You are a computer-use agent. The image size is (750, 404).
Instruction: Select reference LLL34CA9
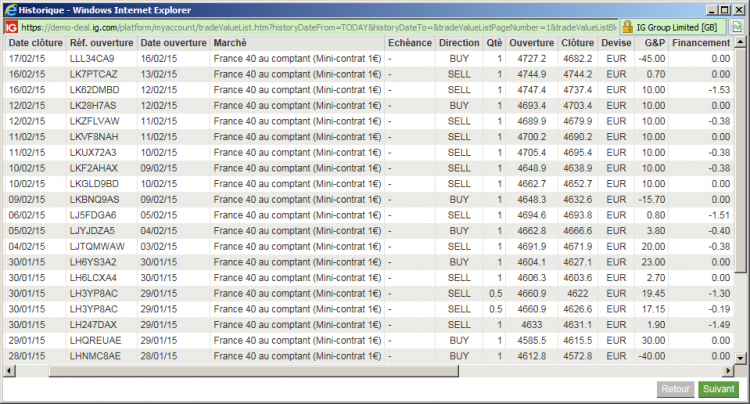pos(92,59)
